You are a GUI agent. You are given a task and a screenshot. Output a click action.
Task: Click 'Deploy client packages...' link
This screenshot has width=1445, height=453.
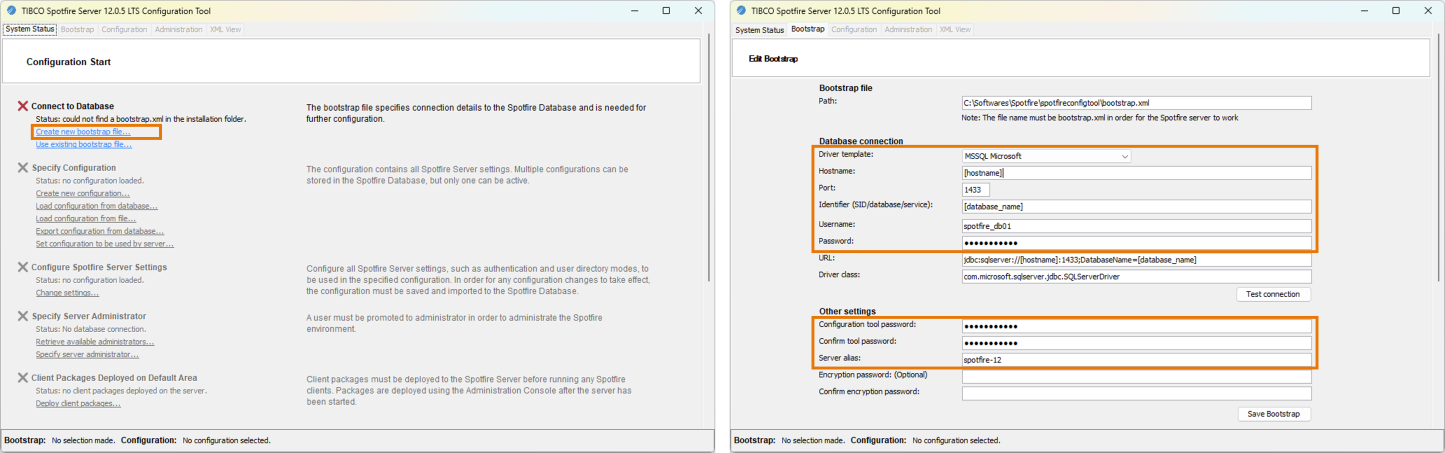[78, 404]
